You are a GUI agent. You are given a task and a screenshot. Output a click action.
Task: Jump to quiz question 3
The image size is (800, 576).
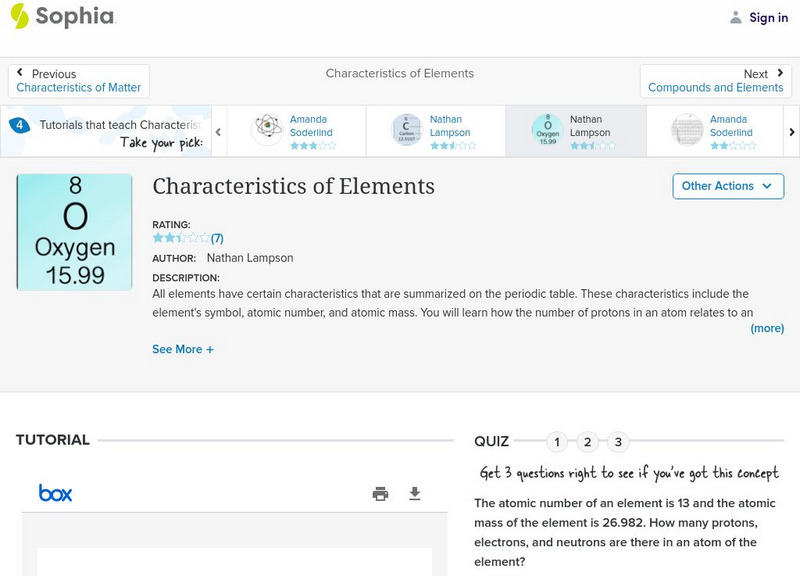tap(618, 442)
